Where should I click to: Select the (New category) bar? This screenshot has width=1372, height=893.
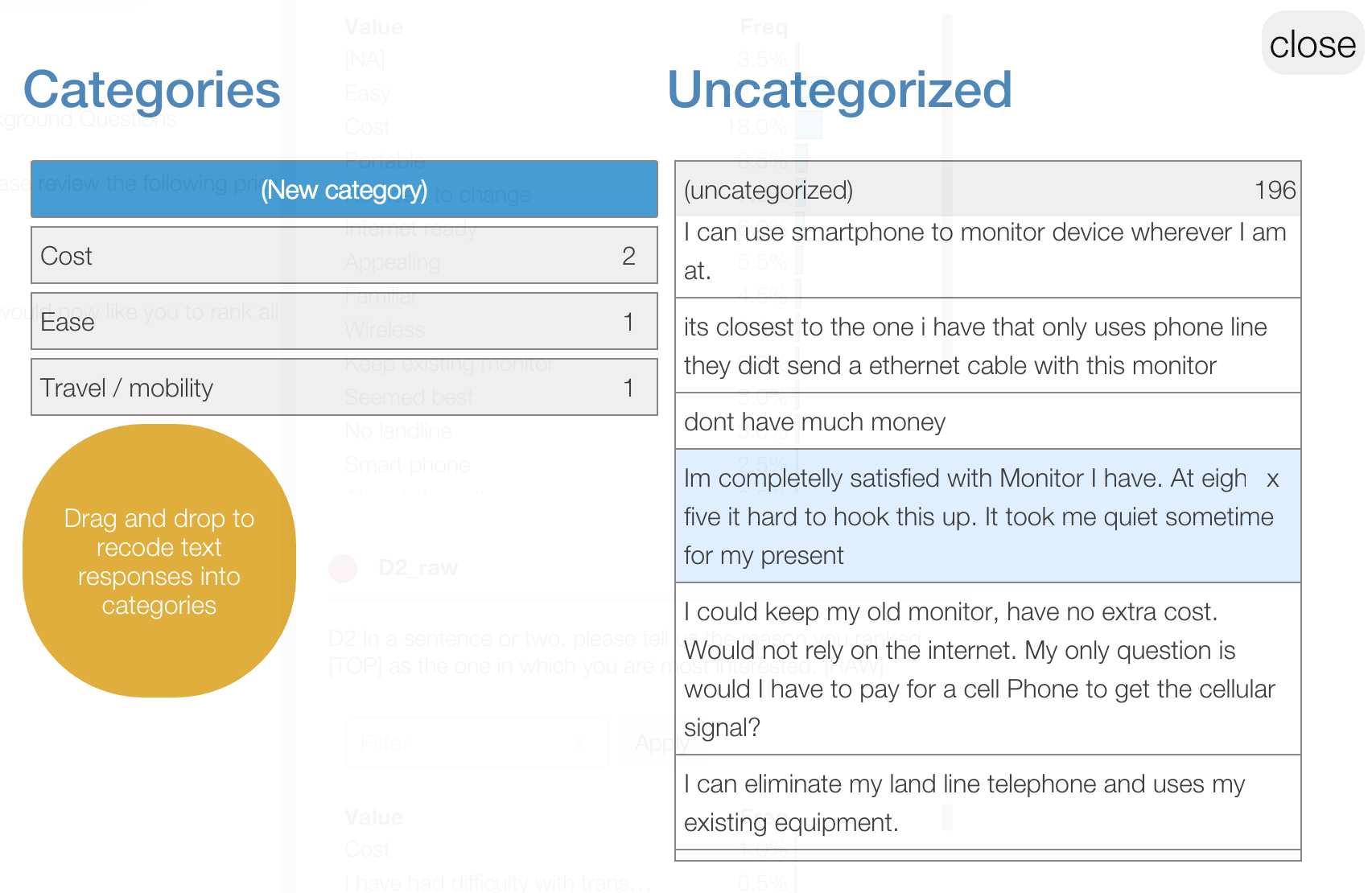click(344, 190)
